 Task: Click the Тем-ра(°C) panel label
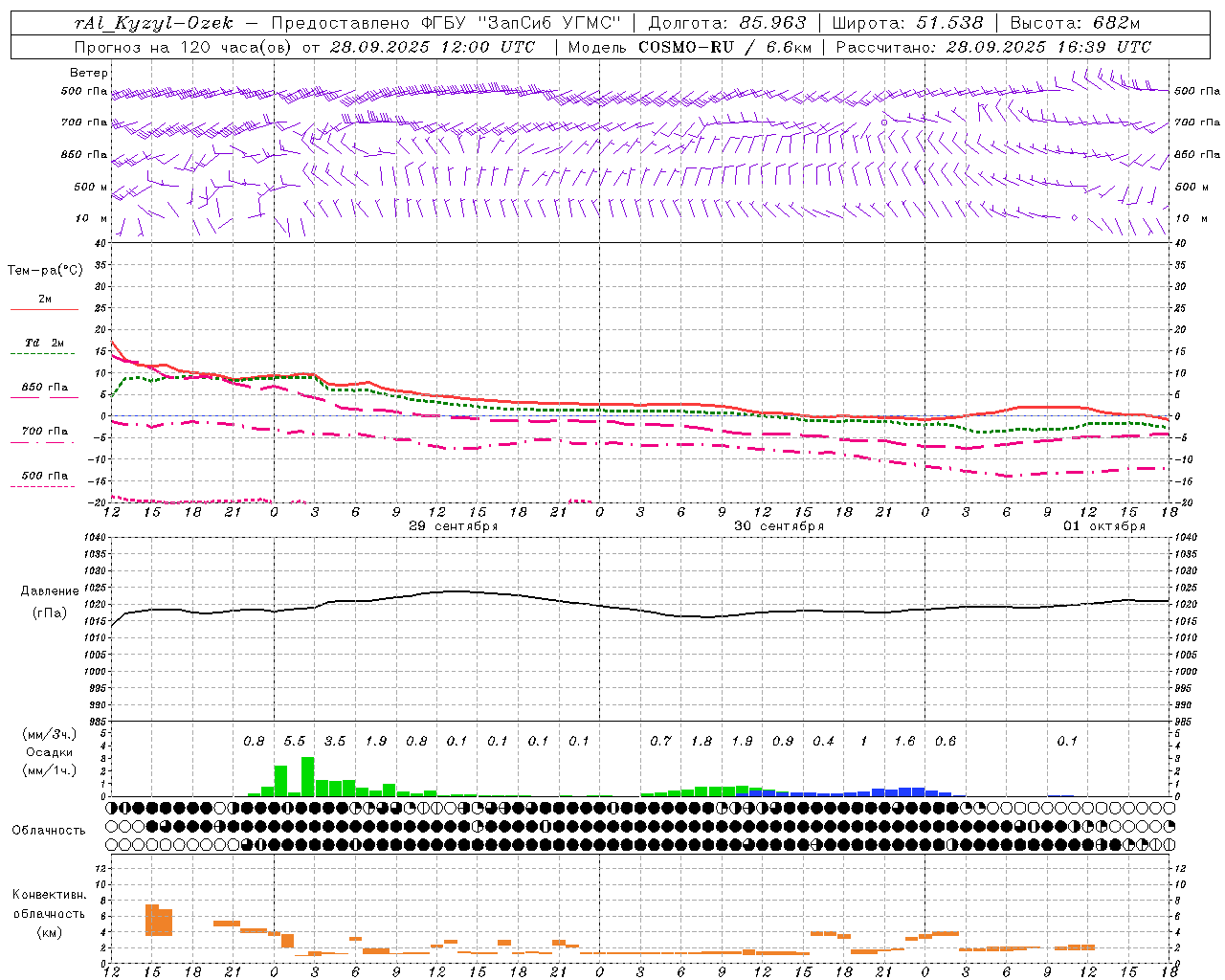coord(45,271)
